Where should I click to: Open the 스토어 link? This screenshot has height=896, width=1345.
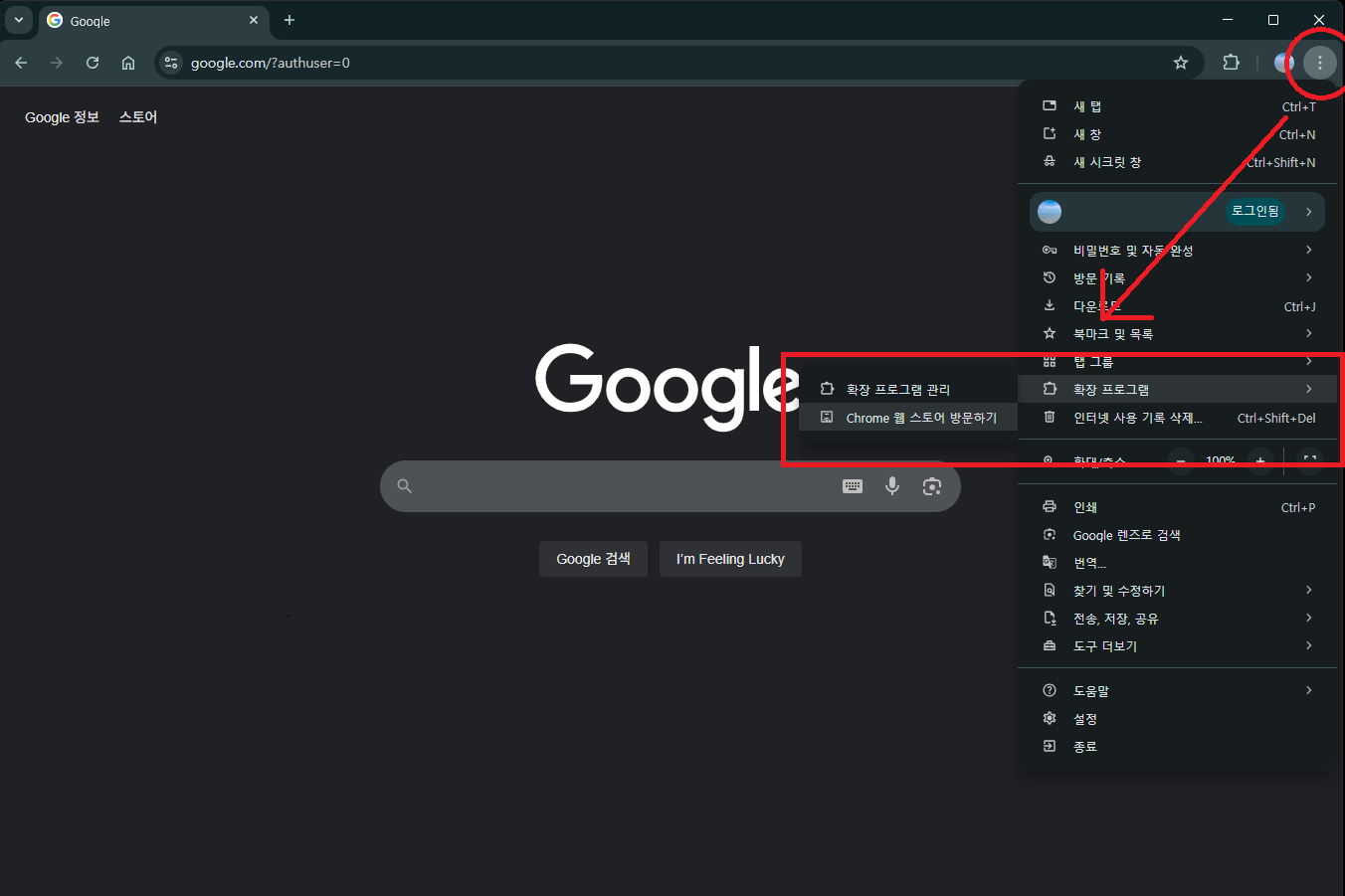click(x=138, y=117)
